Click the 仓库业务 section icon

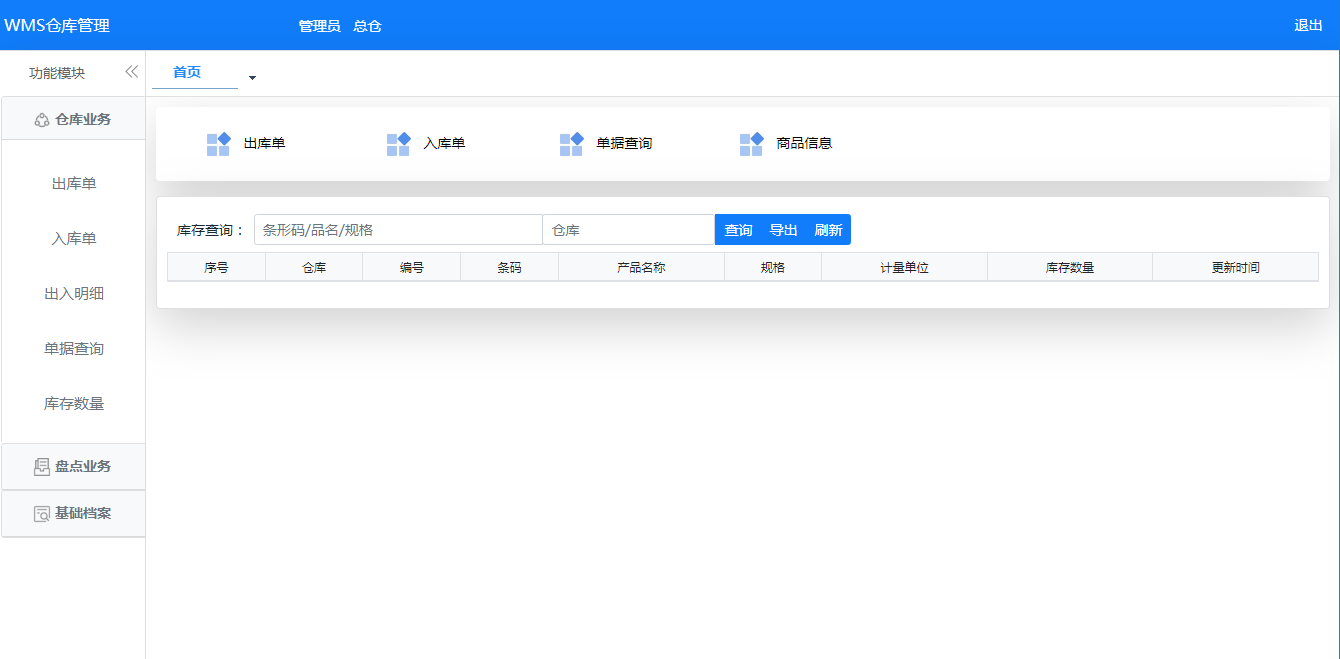point(41,120)
